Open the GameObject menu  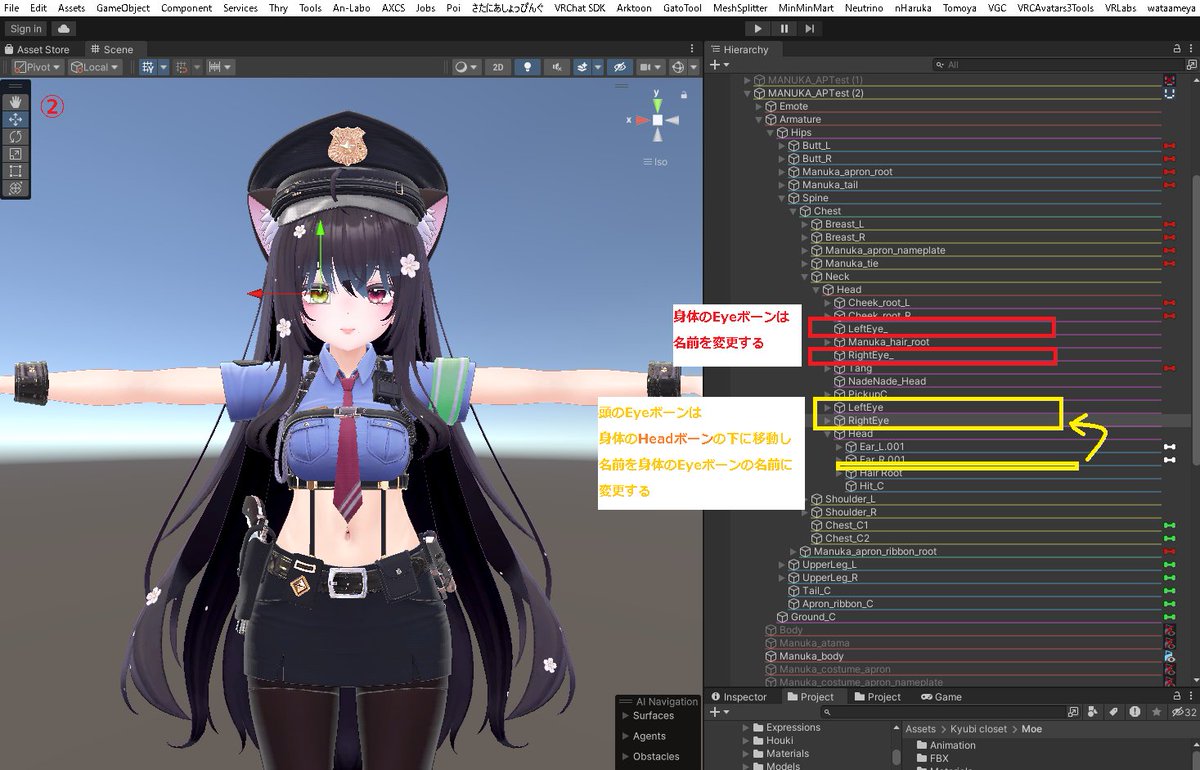(122, 8)
